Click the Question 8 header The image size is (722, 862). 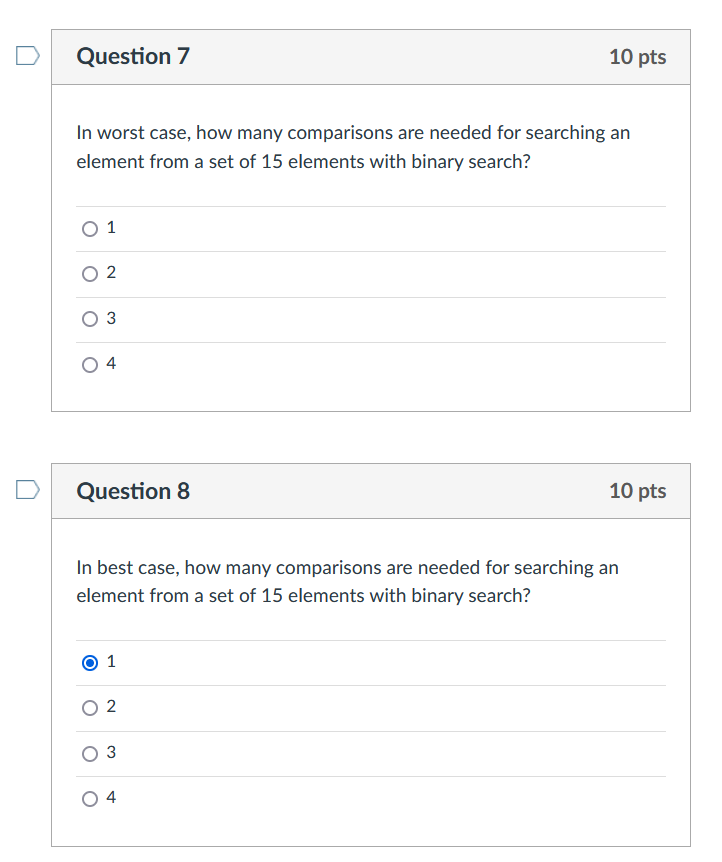[132, 491]
